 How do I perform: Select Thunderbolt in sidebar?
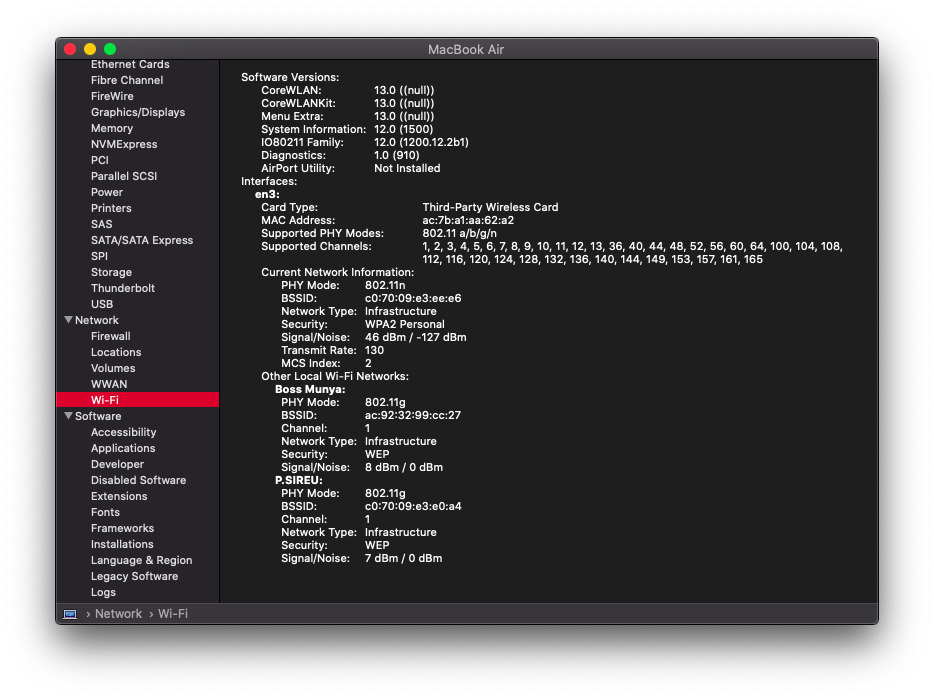[x=123, y=288]
